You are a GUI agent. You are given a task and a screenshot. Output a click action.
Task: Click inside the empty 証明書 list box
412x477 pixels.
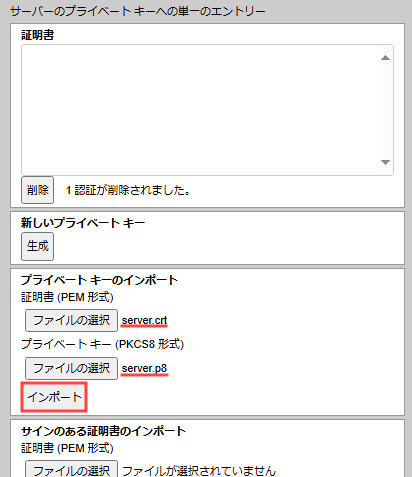pyautogui.click(x=200, y=110)
